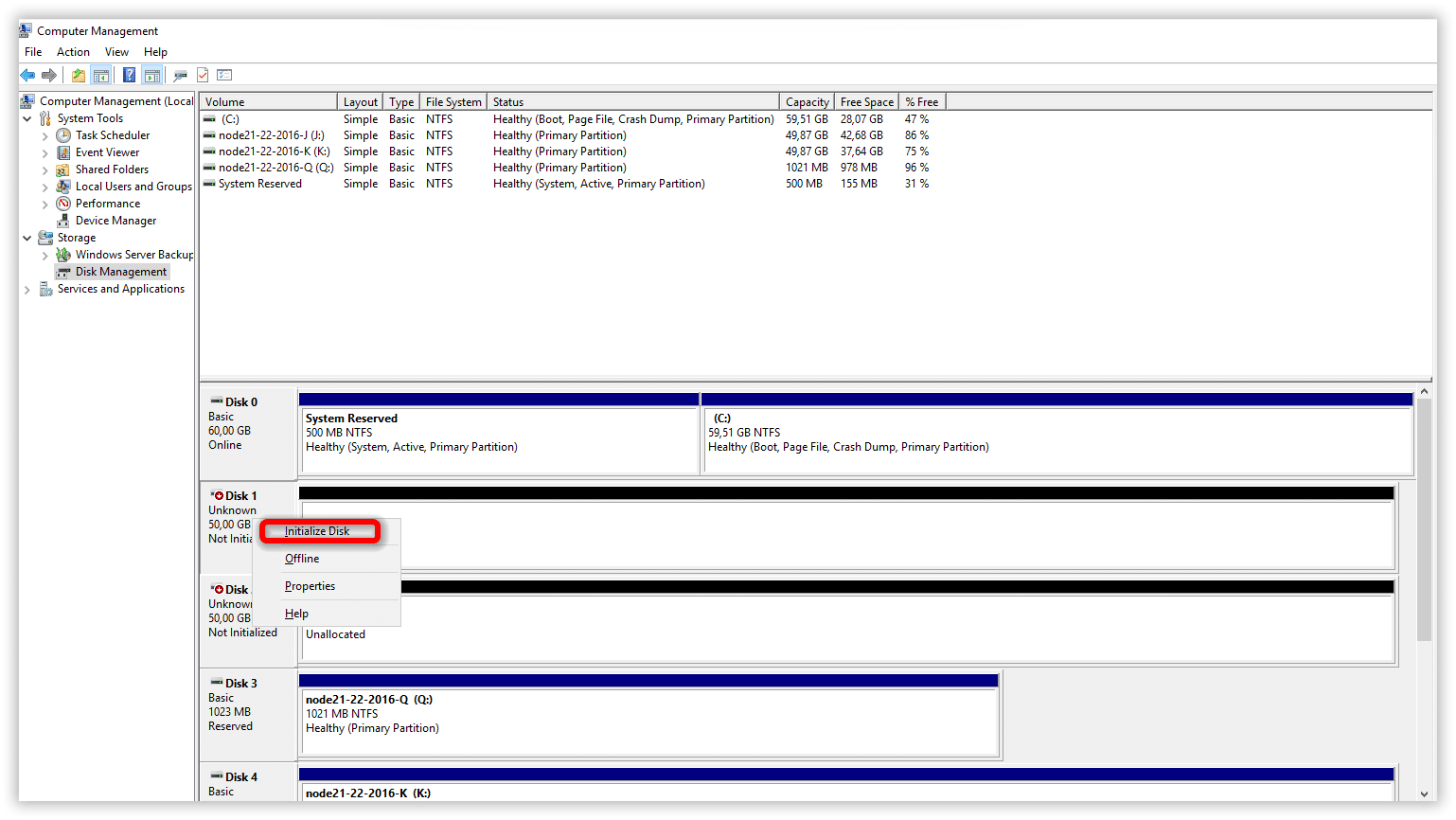
Task: Collapse the System Tools tree node
Action: point(27,119)
